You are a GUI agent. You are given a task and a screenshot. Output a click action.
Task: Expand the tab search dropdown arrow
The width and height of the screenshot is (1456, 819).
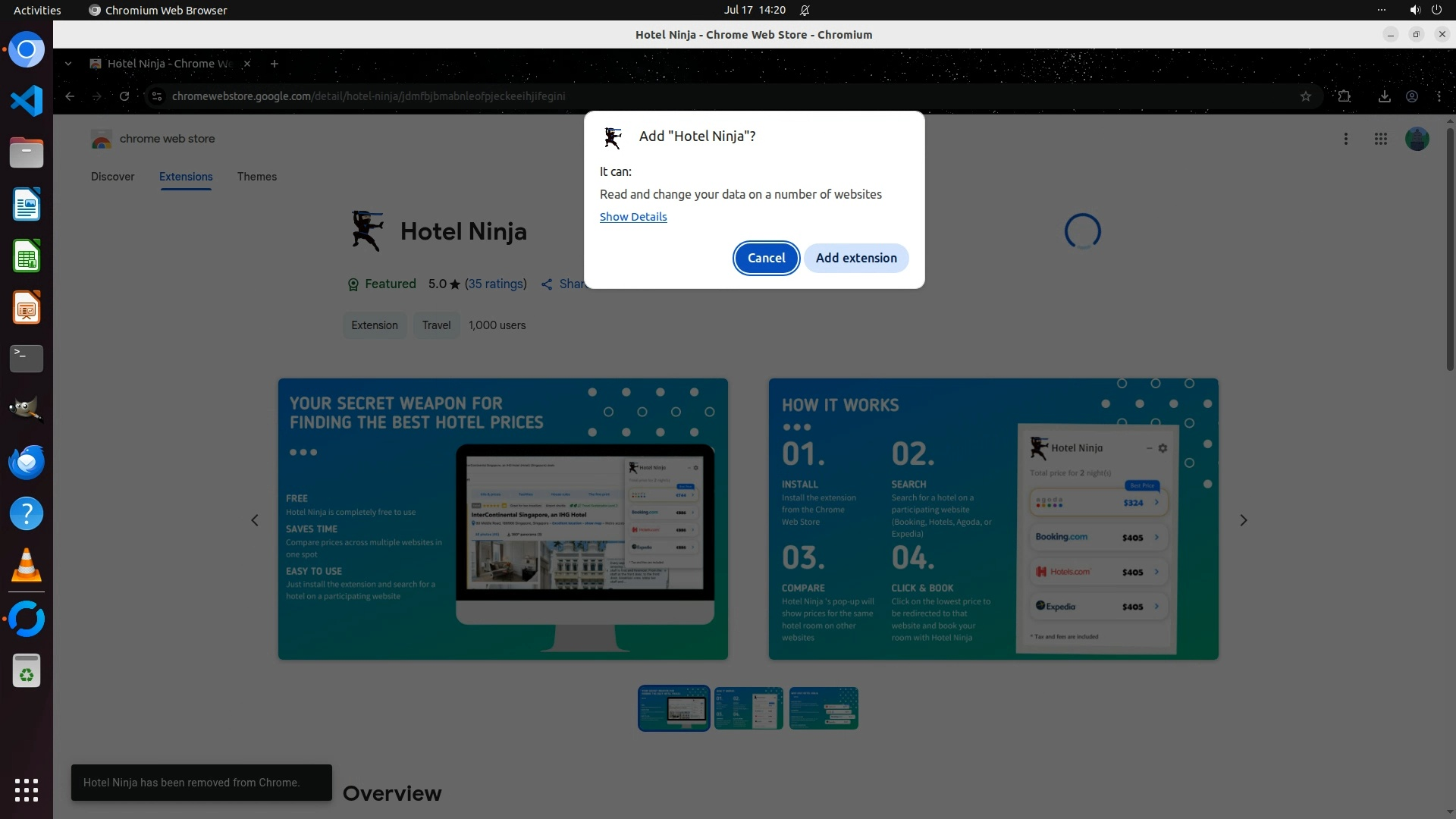tap(68, 64)
